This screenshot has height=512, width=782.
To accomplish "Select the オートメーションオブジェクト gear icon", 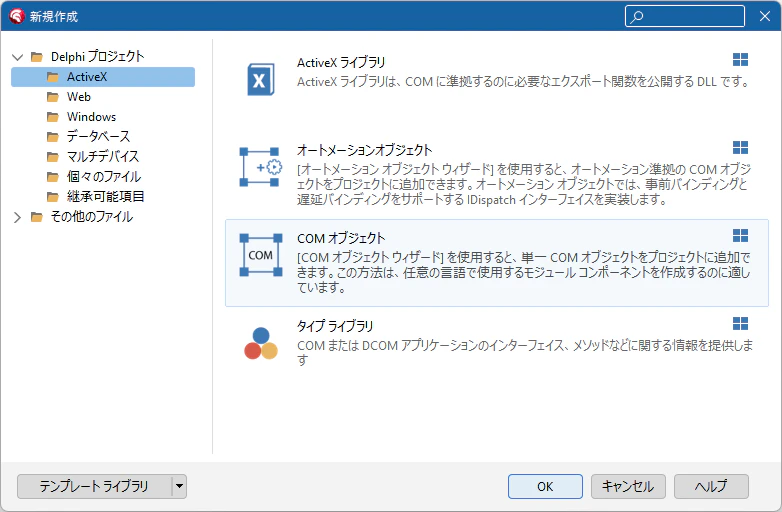I will (x=260, y=167).
